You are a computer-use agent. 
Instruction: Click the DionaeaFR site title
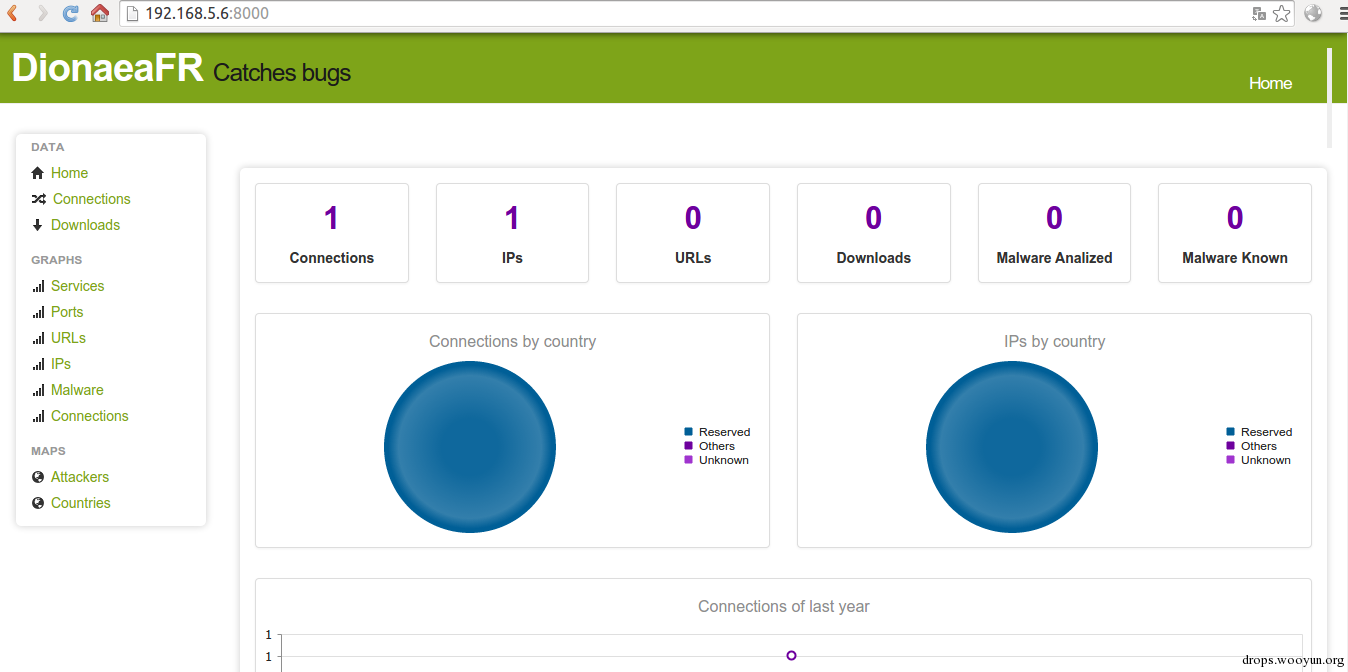(x=107, y=68)
